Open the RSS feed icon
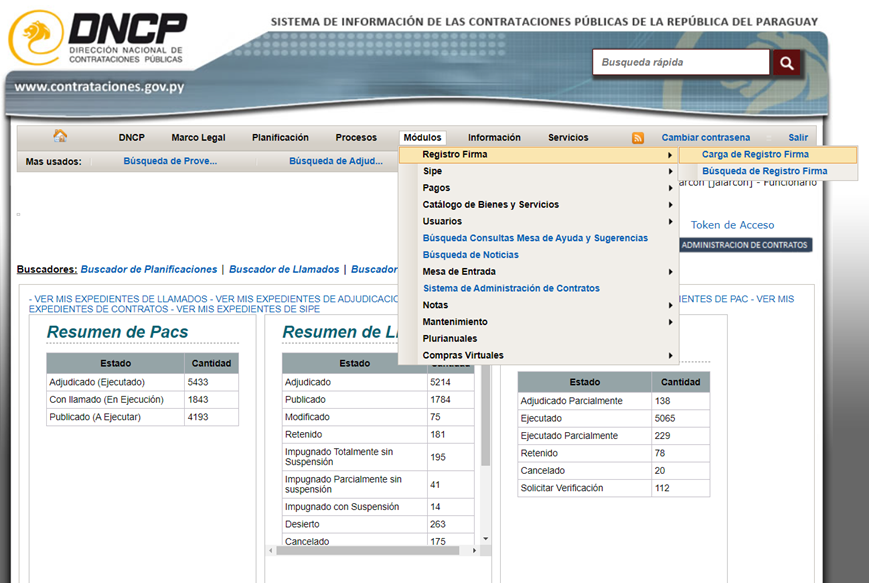Screen dimensions: 869x583 (x=638, y=138)
